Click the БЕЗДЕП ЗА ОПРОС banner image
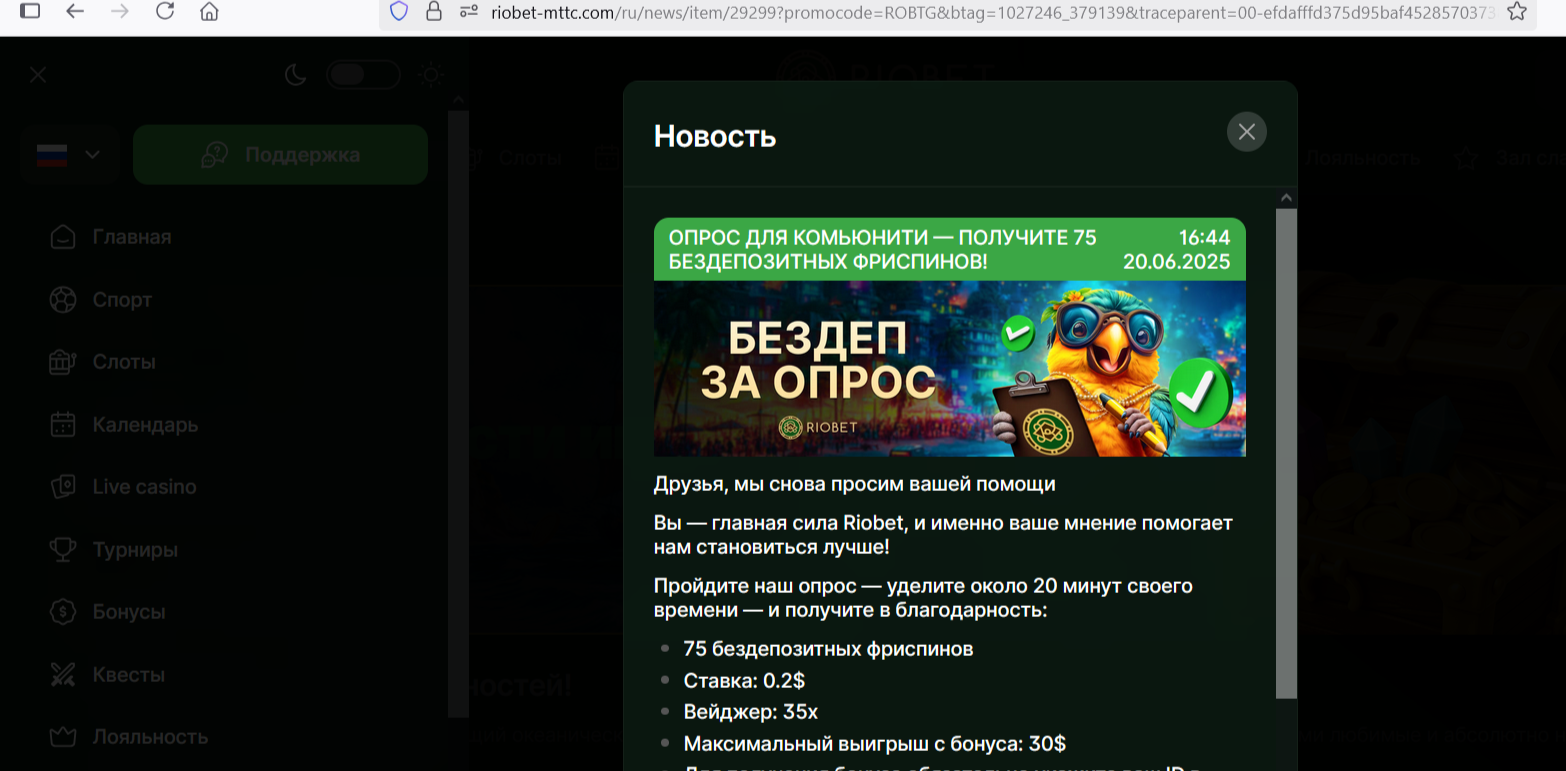The width and height of the screenshot is (1566, 771). (949, 368)
